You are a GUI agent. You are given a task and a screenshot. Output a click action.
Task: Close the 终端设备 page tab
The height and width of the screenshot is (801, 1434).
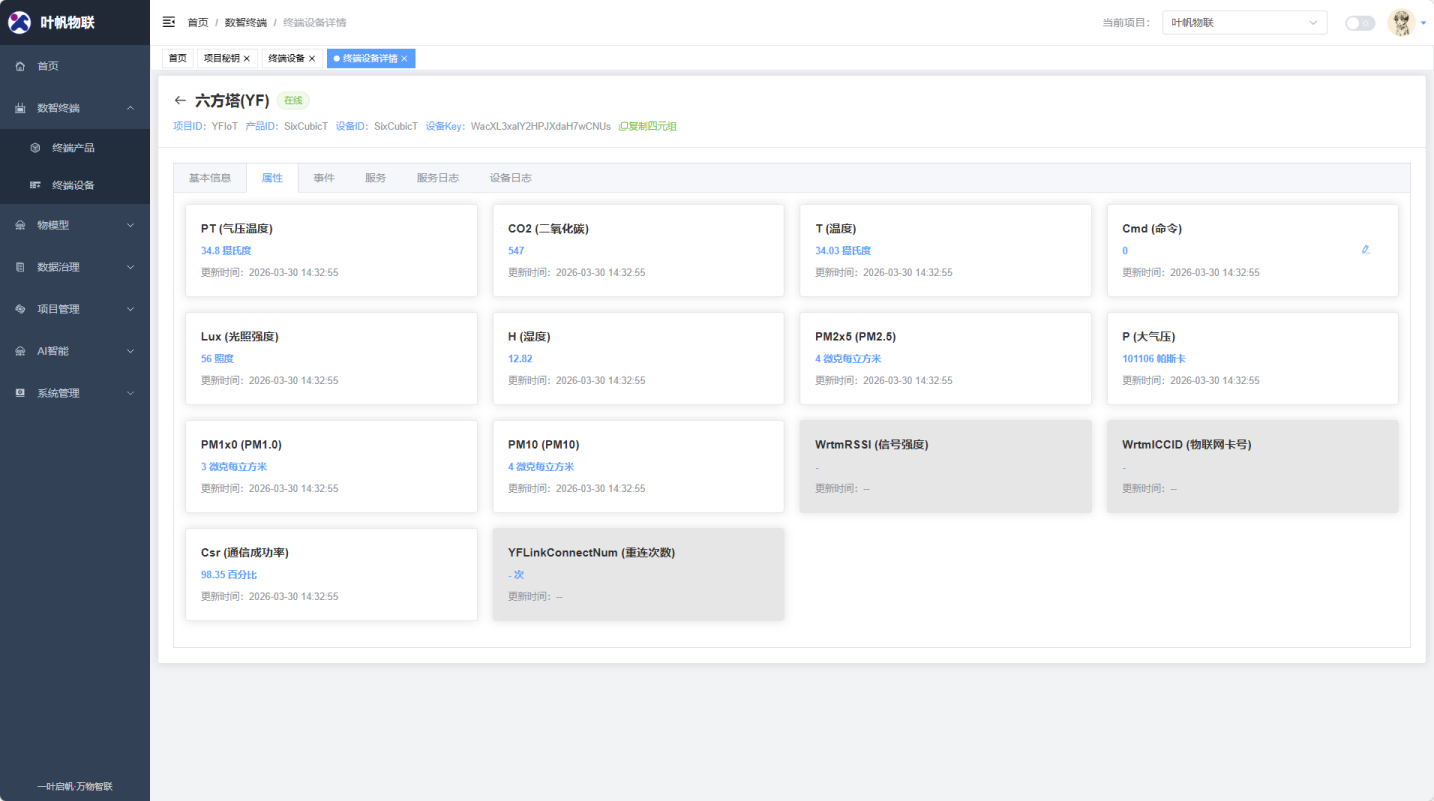point(312,59)
